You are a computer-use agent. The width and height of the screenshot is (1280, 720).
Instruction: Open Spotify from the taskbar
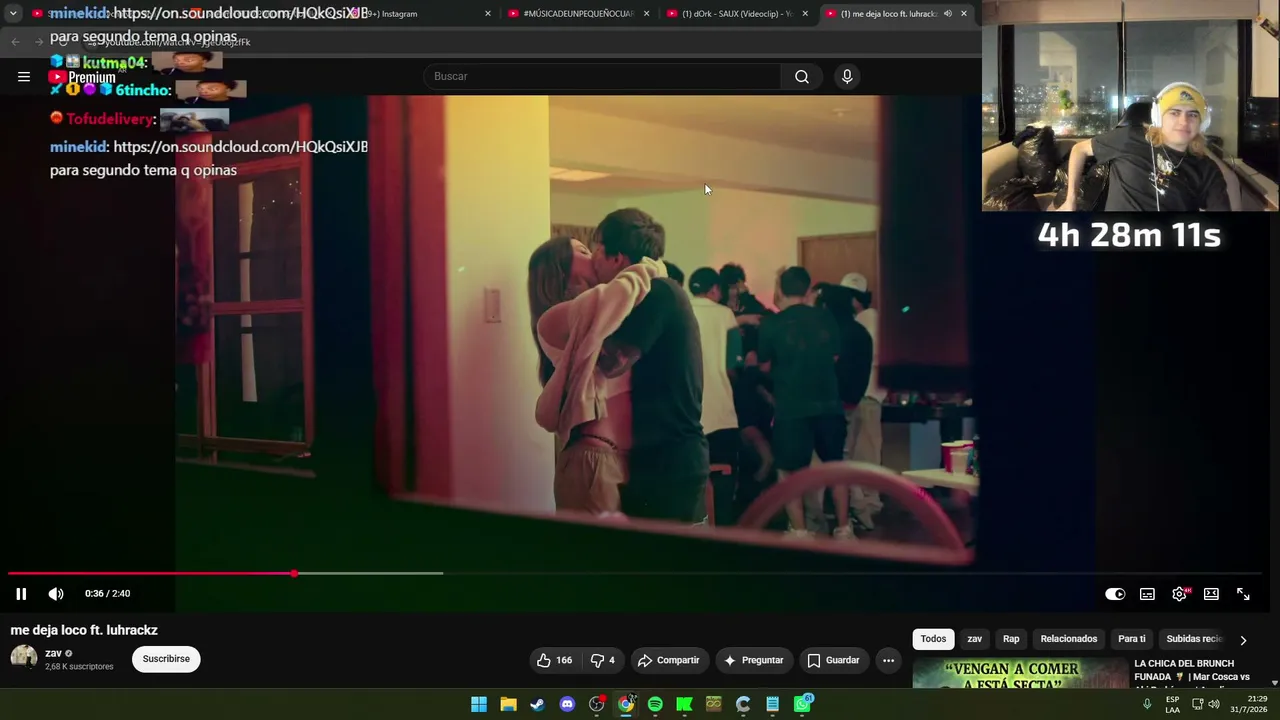tap(655, 705)
